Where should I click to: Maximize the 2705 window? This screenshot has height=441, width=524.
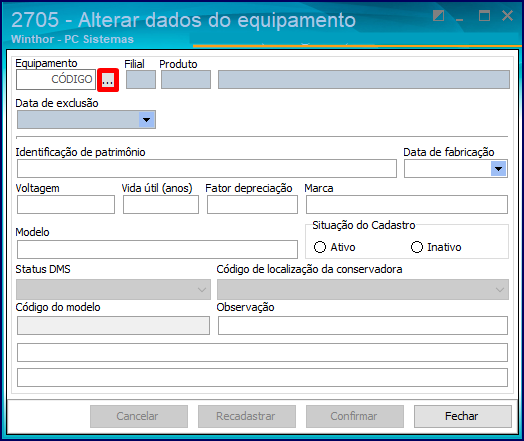pyautogui.click(x=484, y=16)
